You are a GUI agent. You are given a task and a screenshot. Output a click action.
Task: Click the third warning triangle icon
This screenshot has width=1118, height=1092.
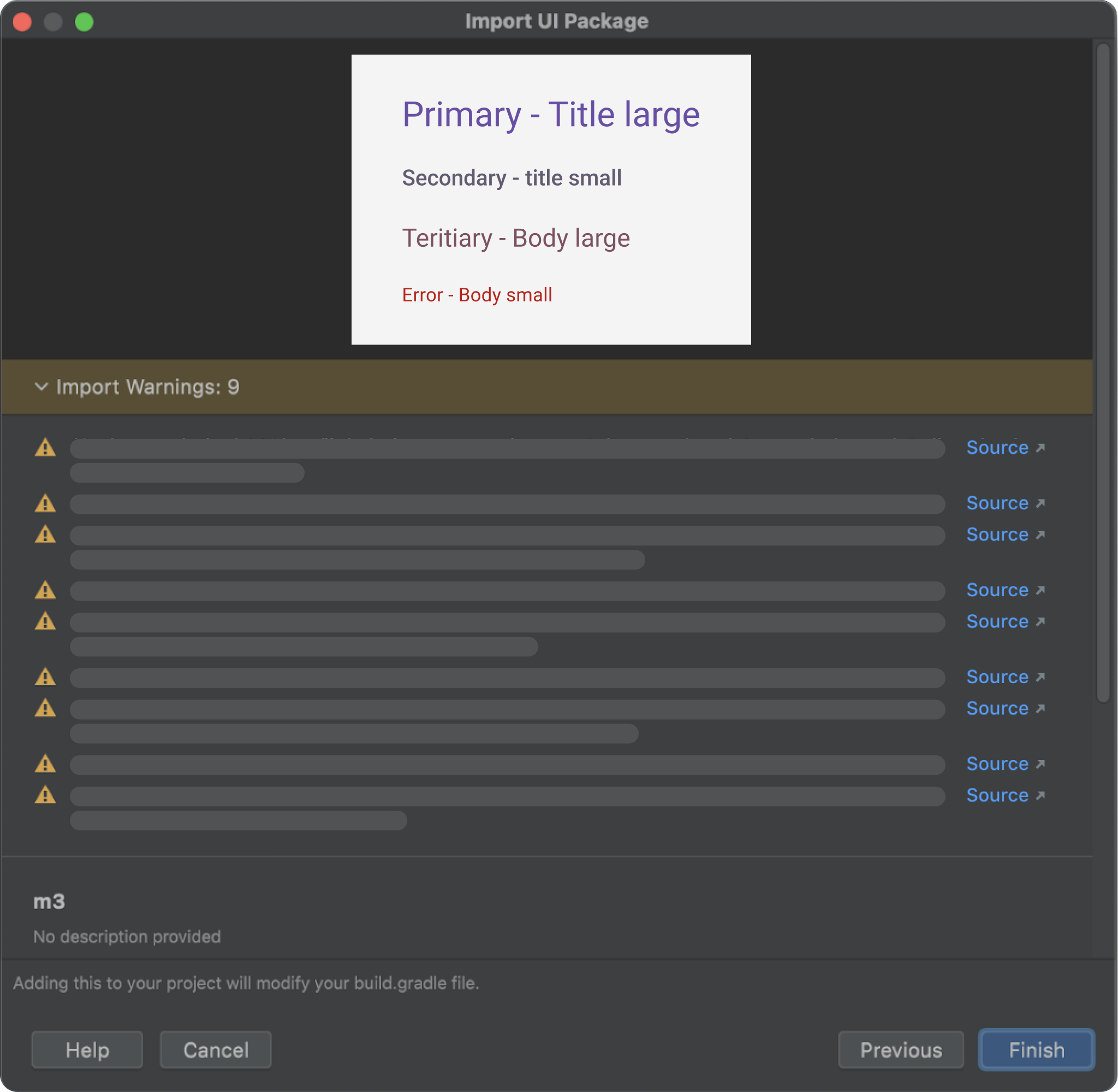click(x=46, y=534)
